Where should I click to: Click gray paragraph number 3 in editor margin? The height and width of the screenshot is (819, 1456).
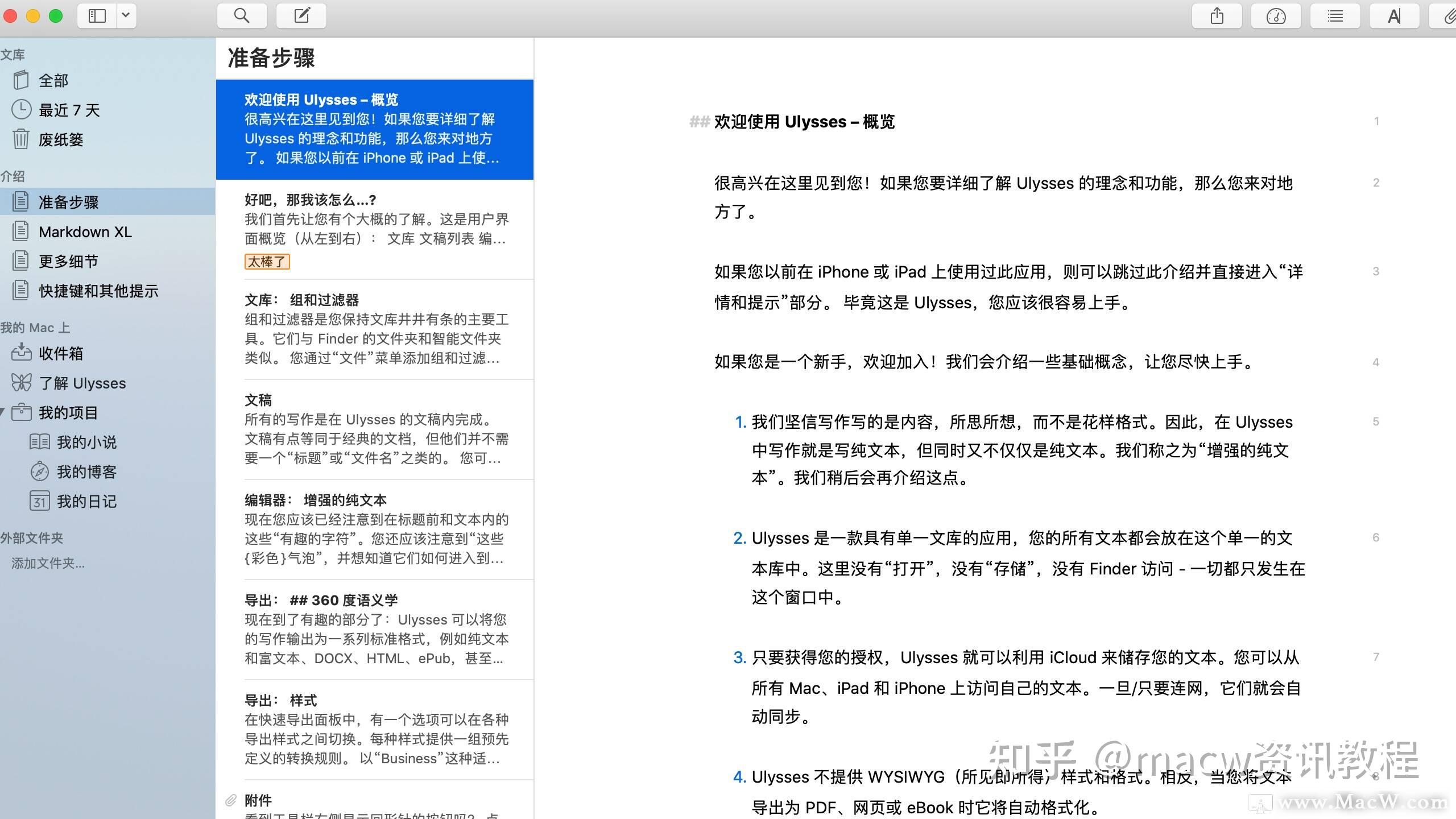pyautogui.click(x=1376, y=271)
